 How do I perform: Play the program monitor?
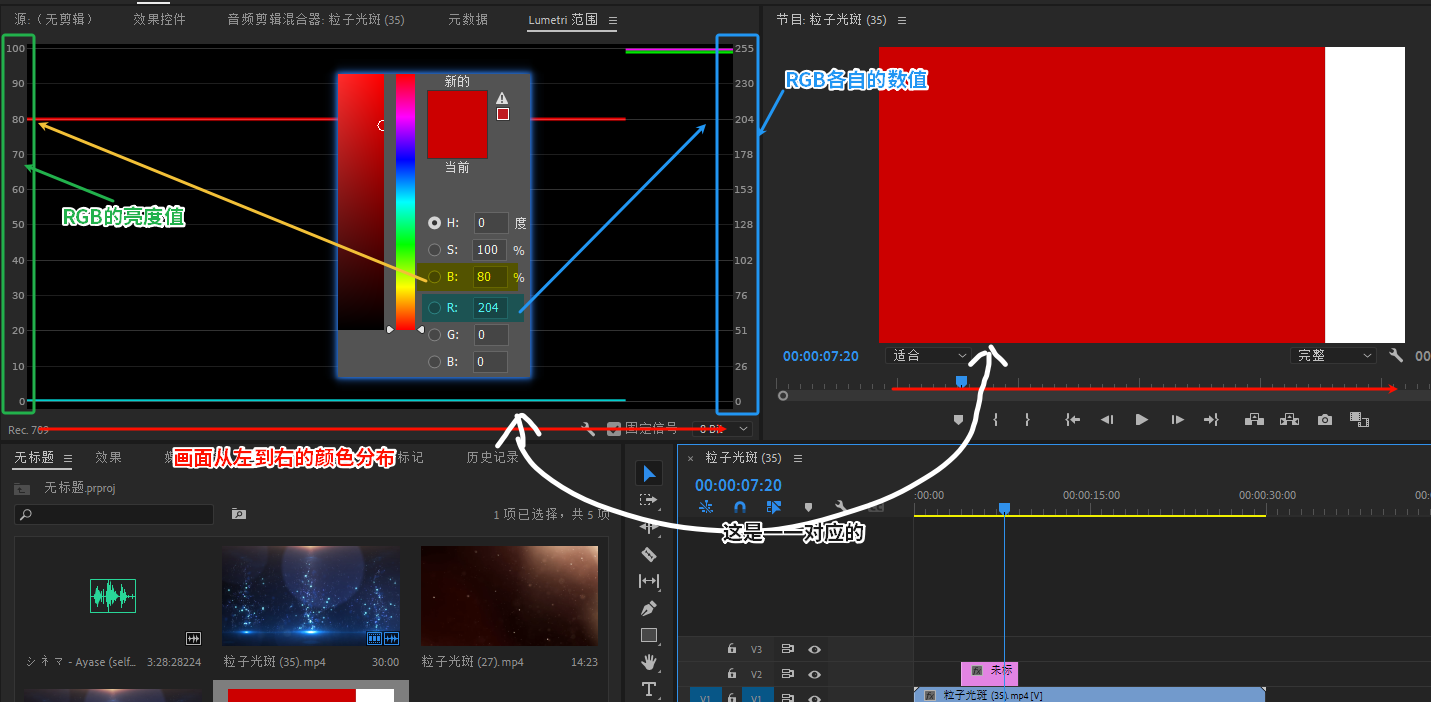pyautogui.click(x=1142, y=420)
